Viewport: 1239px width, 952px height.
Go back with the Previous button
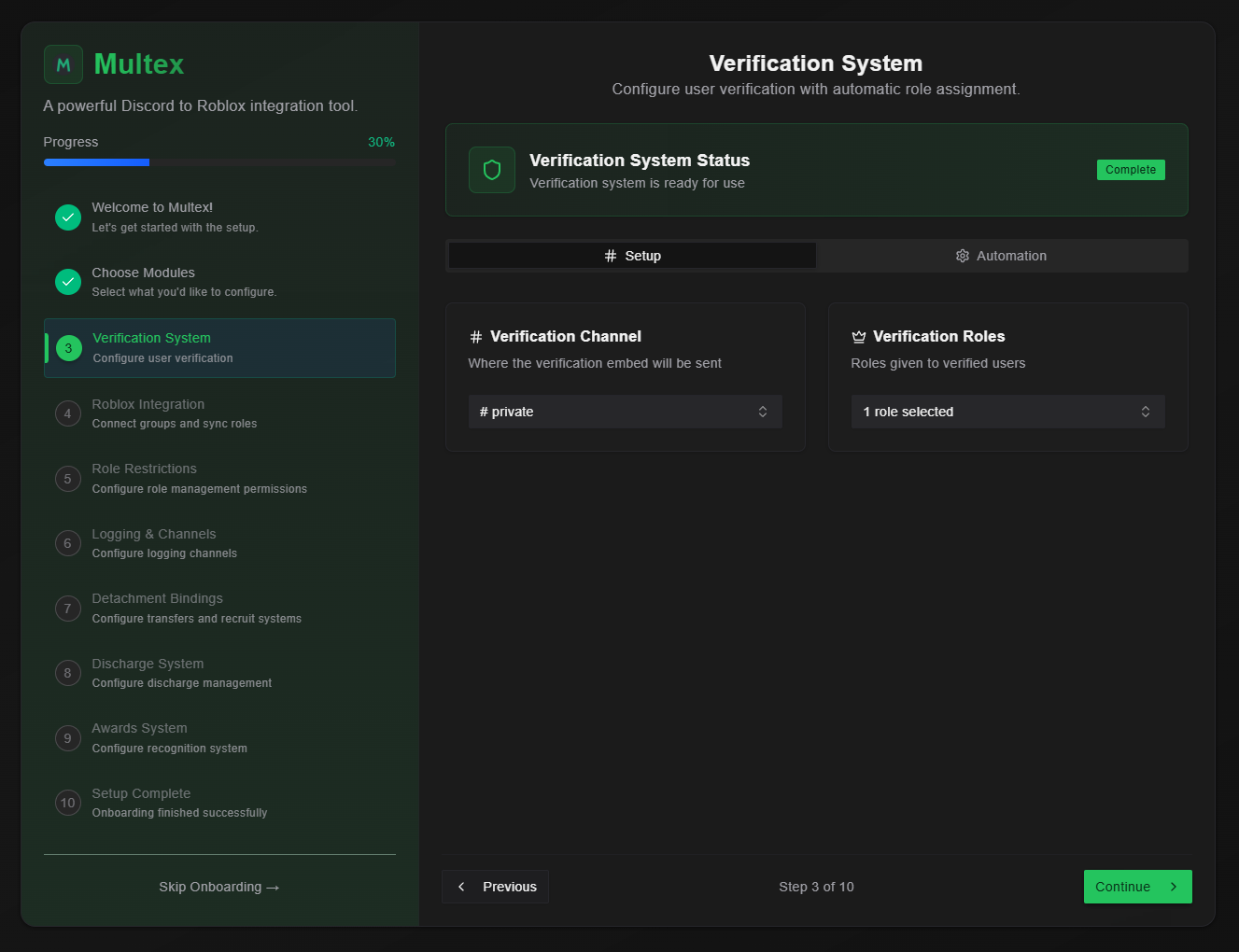click(x=496, y=887)
